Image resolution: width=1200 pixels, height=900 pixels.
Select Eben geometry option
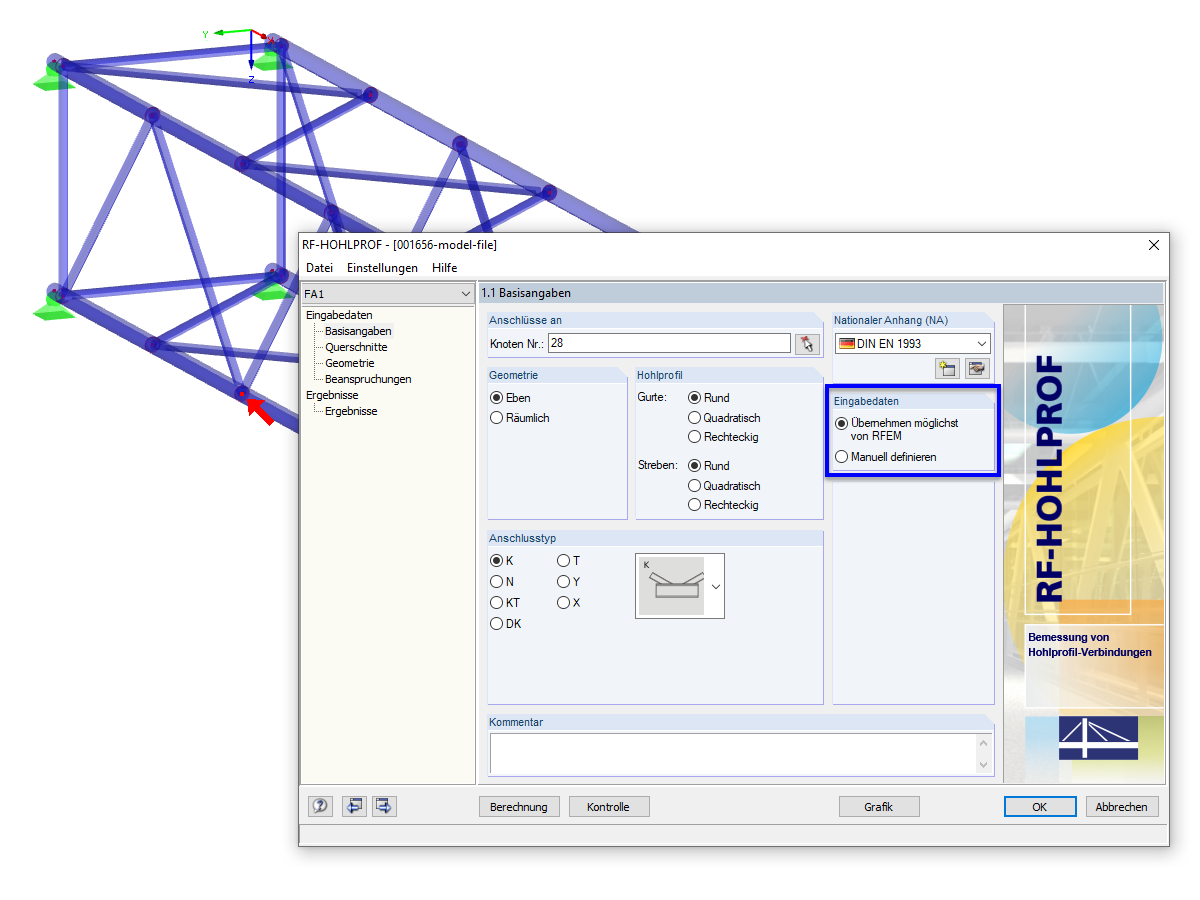[x=496, y=398]
